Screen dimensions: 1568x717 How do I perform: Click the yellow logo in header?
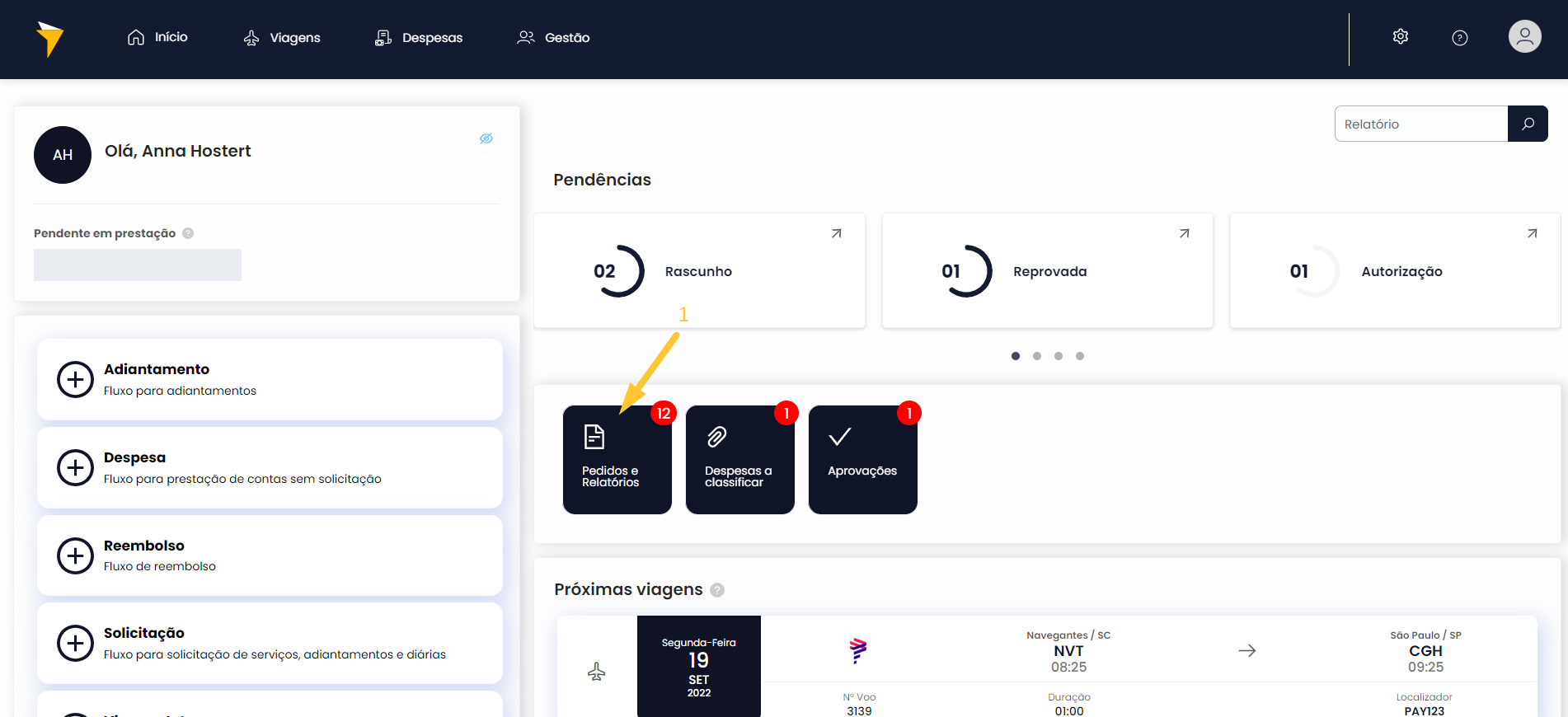point(49,39)
